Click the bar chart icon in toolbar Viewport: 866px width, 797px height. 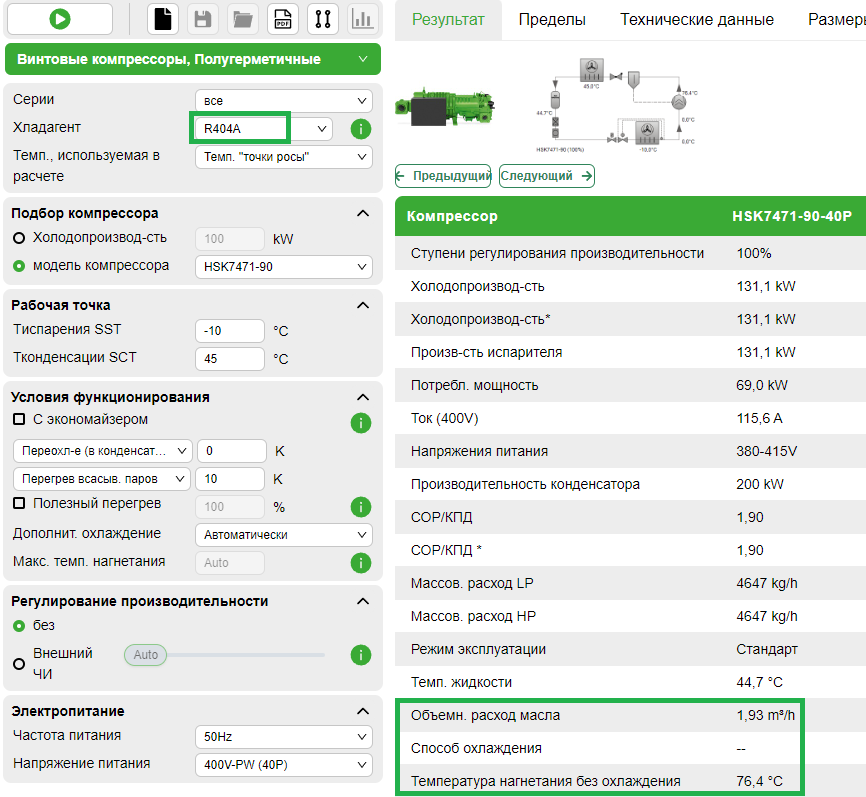point(363,19)
